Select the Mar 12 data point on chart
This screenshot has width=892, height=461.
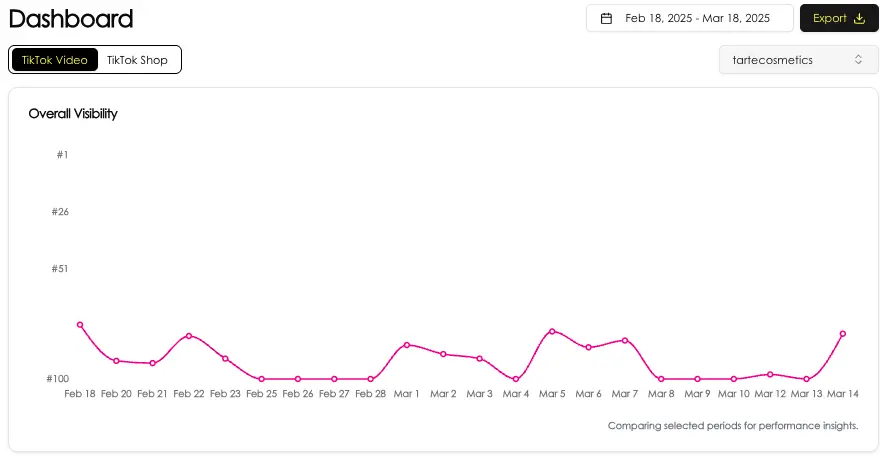[770, 374]
